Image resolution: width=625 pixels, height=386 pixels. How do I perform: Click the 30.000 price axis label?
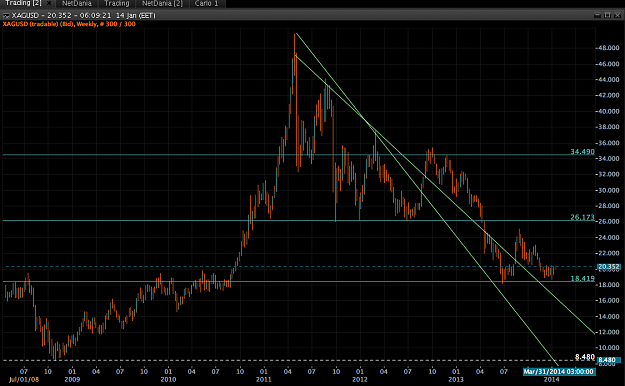[609, 190]
